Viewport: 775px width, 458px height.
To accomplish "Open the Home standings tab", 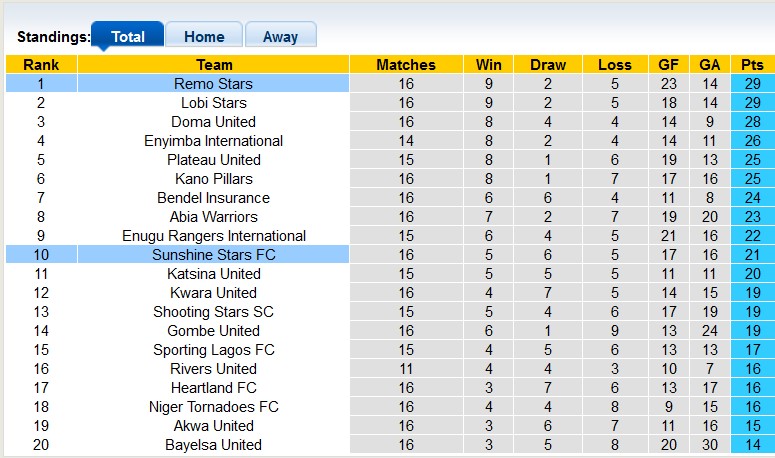I will pyautogui.click(x=204, y=37).
